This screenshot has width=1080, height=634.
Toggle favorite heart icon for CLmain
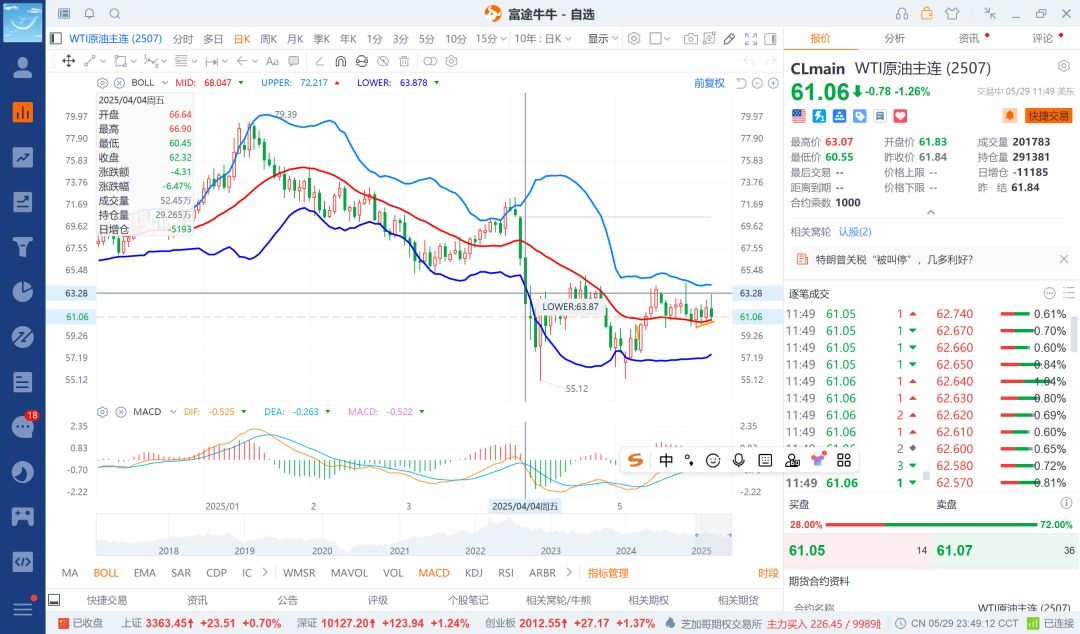point(900,116)
